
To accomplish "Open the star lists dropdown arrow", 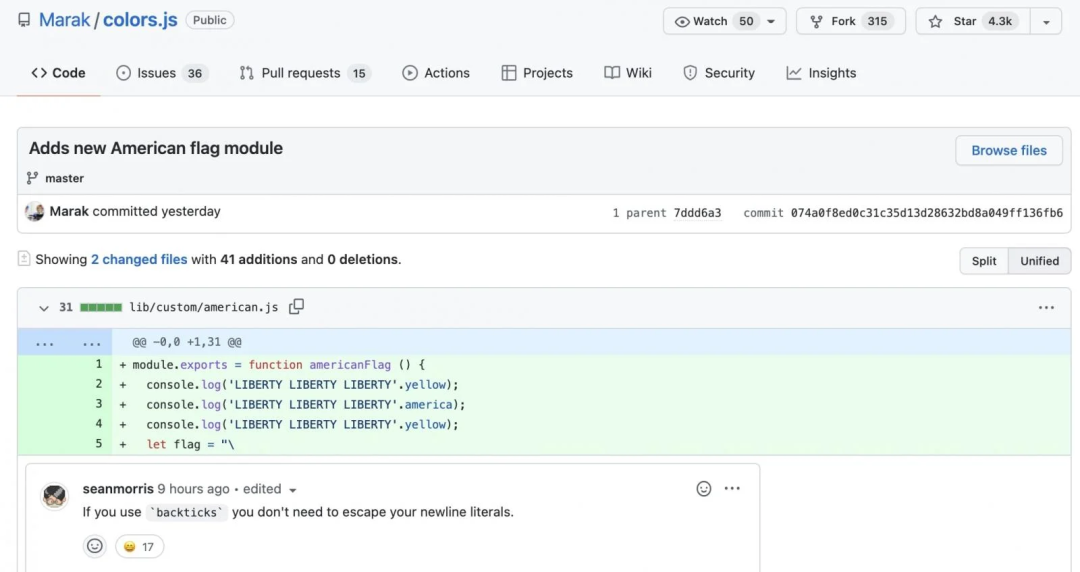I will pos(1046,21).
